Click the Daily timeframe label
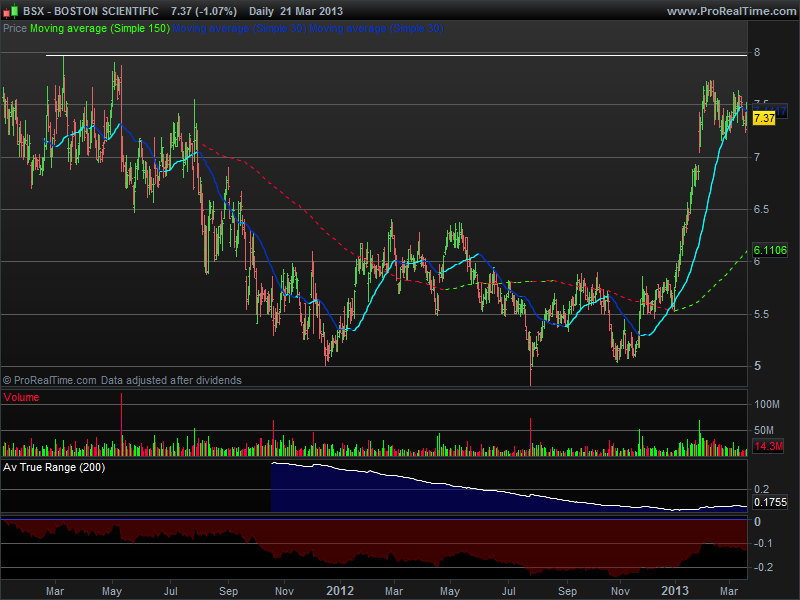The height and width of the screenshot is (600, 800). [x=264, y=11]
